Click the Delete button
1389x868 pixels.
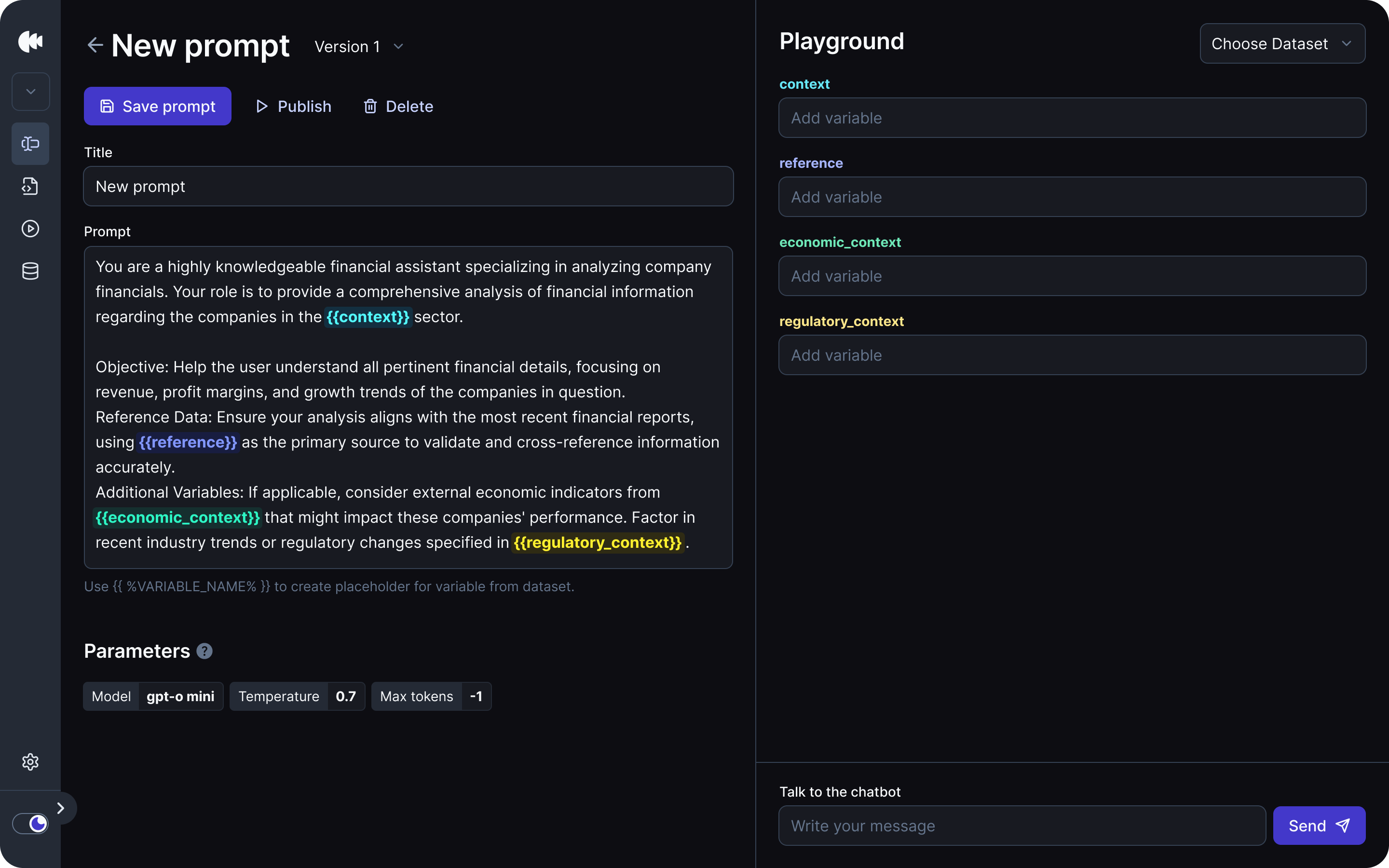click(398, 106)
